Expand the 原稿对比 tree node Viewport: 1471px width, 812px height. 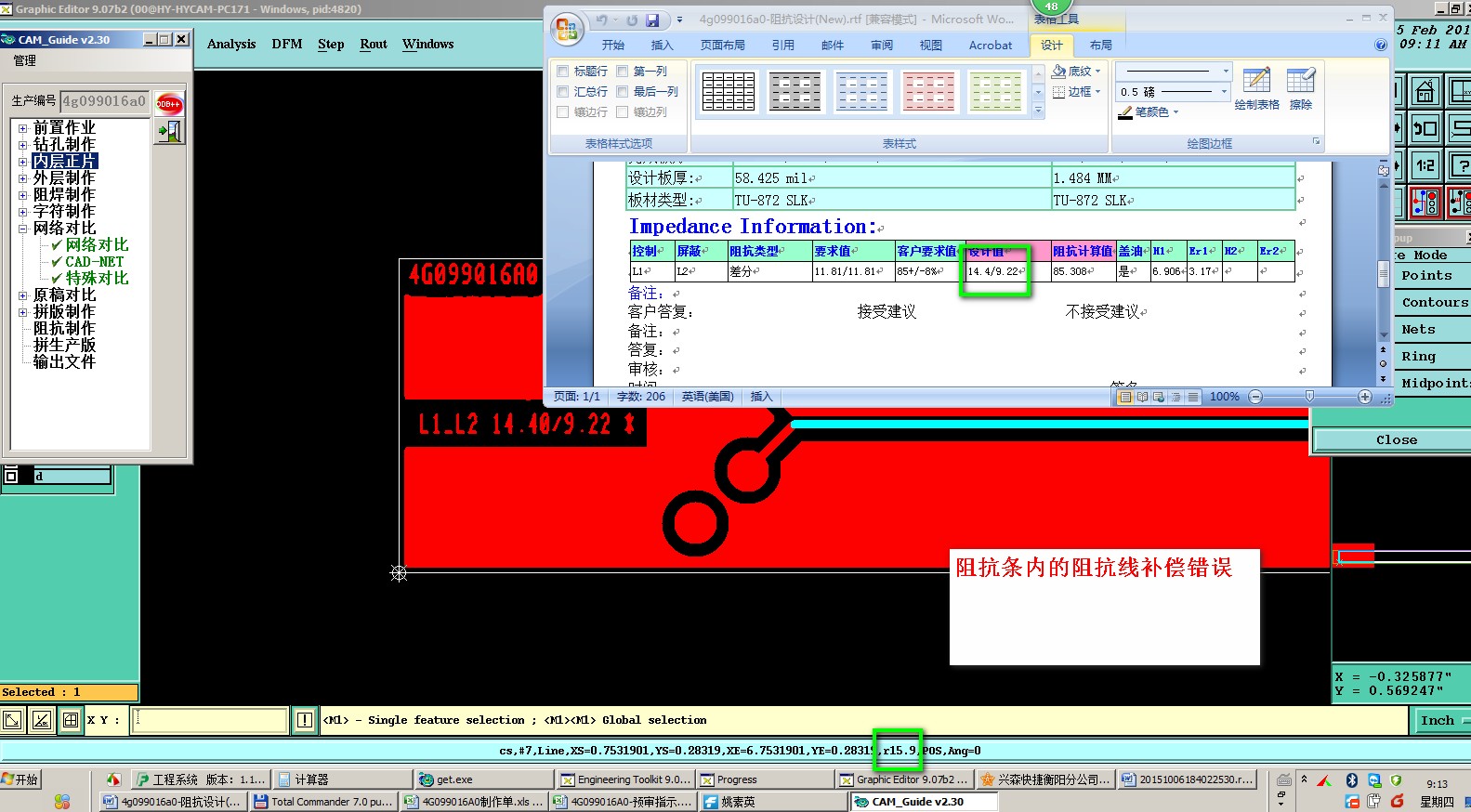(x=23, y=295)
